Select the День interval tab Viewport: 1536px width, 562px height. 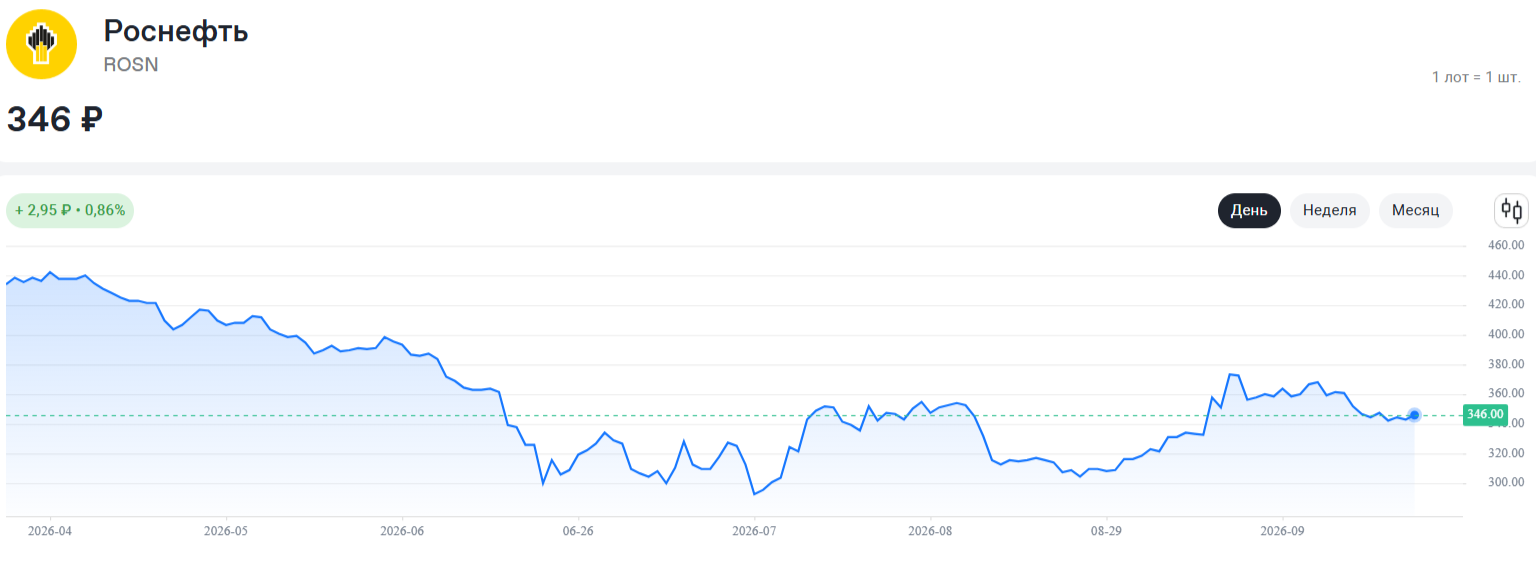coord(1249,211)
